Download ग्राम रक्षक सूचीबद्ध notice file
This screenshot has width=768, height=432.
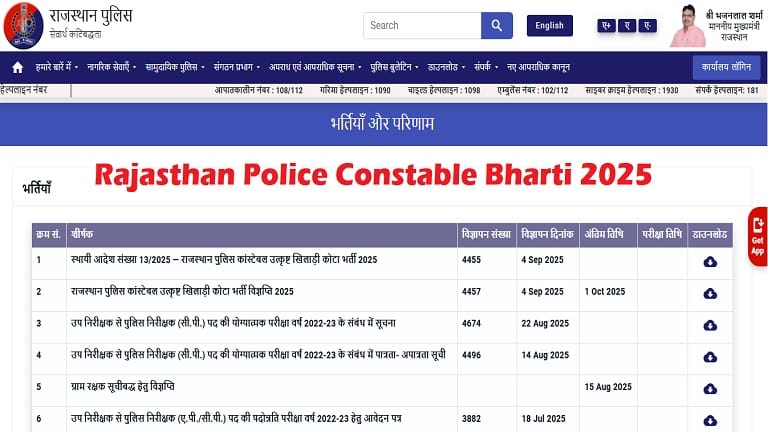point(710,389)
